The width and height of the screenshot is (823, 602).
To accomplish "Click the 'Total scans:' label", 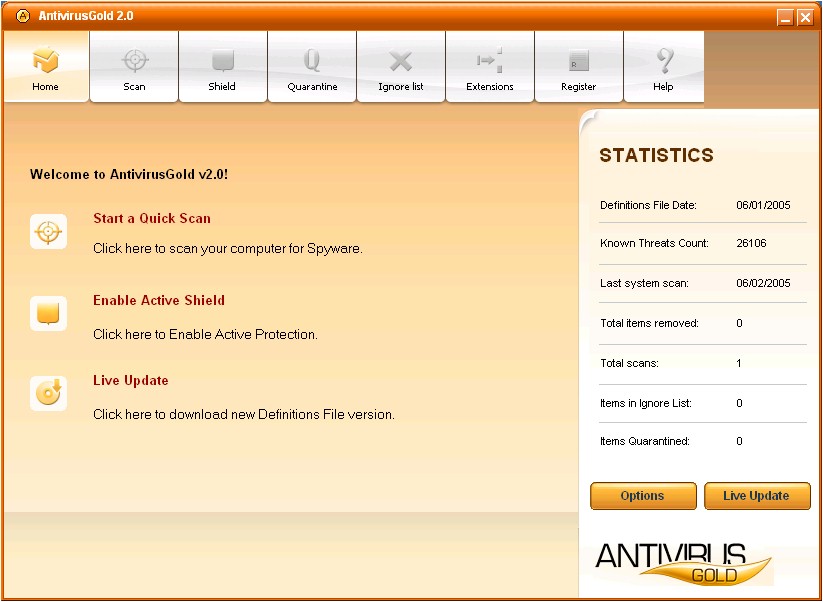I will pyautogui.click(x=629, y=363).
